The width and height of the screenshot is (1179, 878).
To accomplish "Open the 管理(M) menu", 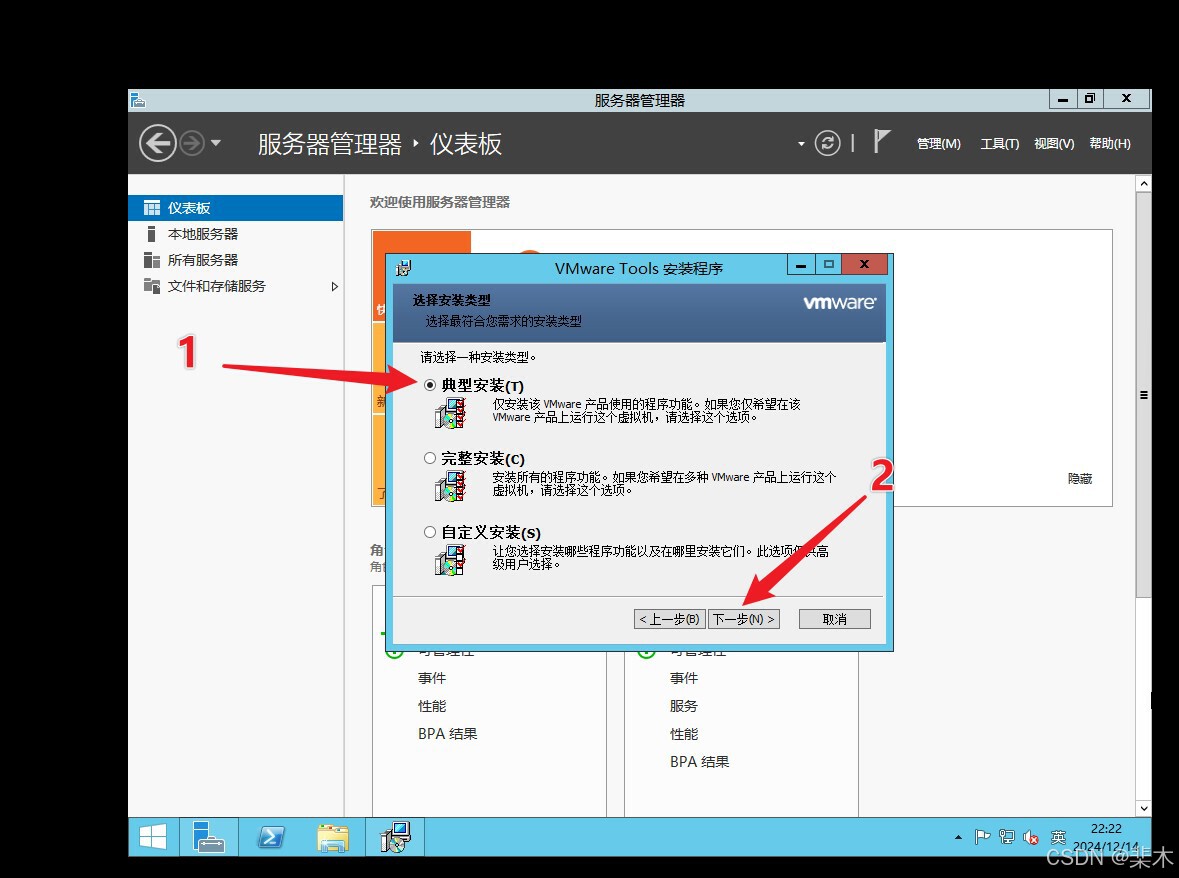I will tap(938, 144).
